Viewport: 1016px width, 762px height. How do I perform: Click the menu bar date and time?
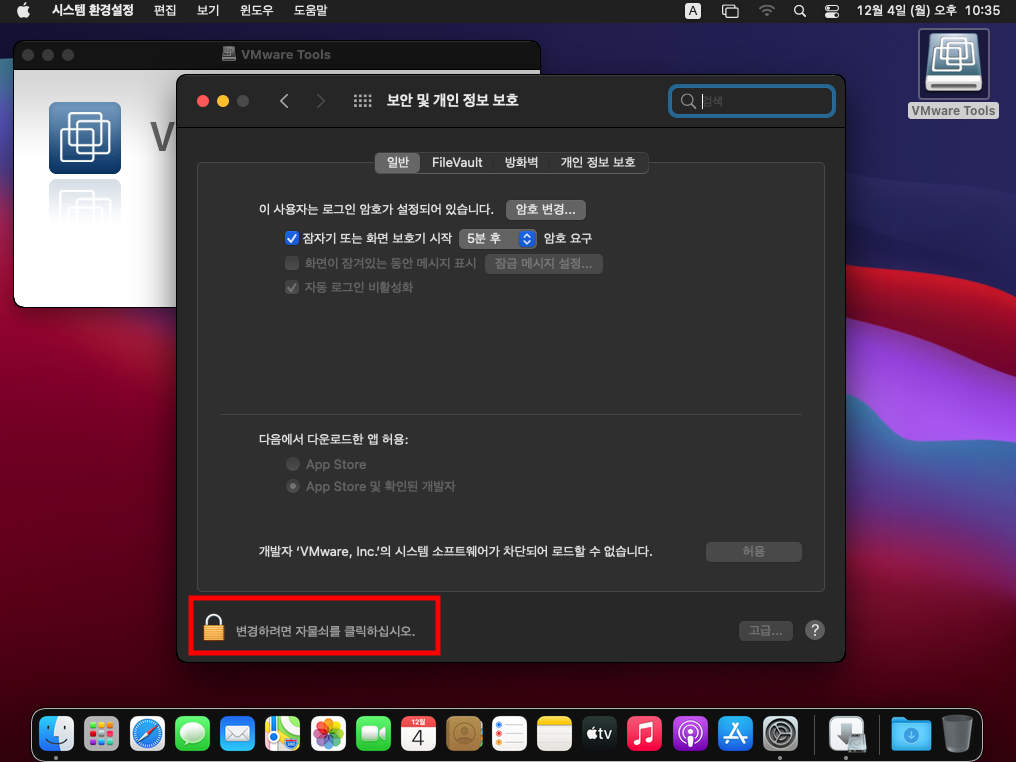(929, 11)
